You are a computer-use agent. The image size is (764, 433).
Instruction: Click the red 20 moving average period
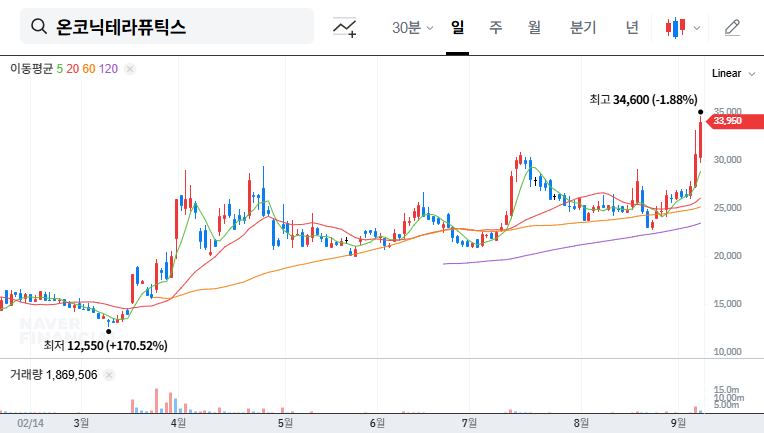pyautogui.click(x=73, y=69)
